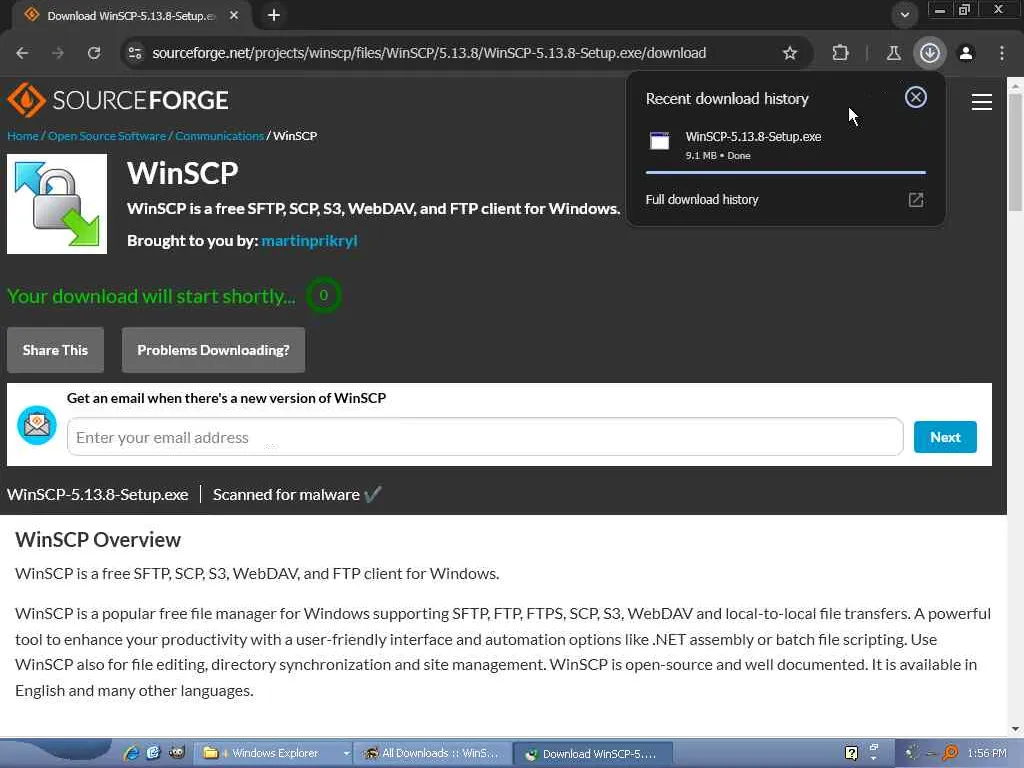This screenshot has width=1024, height=768.
Task: Click the orange magnifier tray icon
Action: point(951,753)
